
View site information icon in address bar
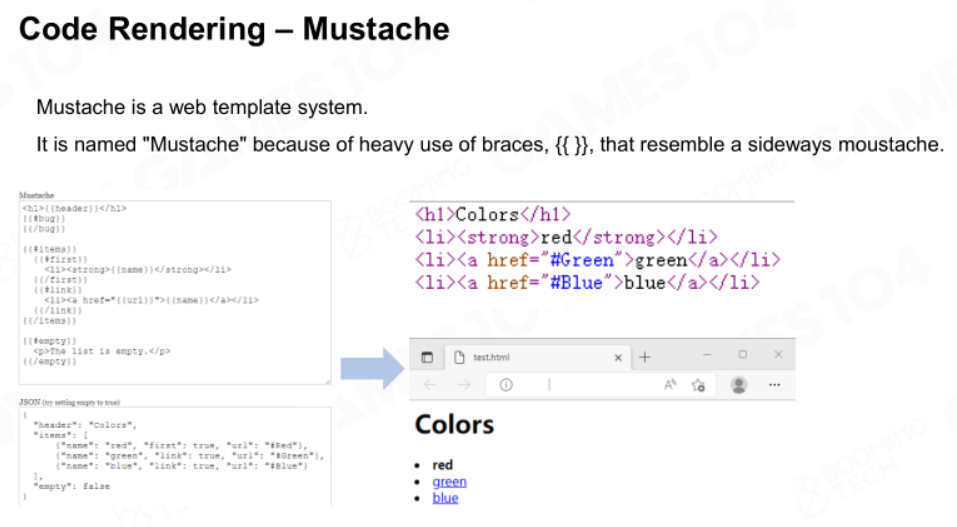coord(506,385)
